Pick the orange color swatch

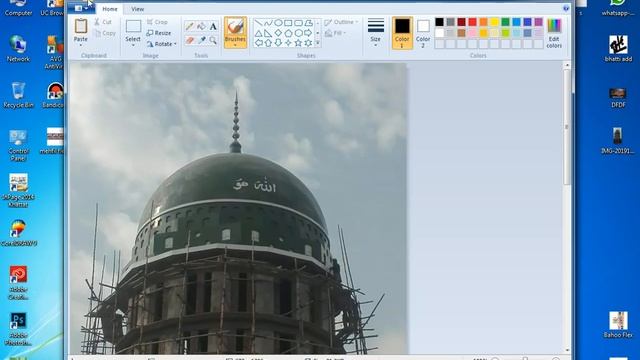(483, 22)
